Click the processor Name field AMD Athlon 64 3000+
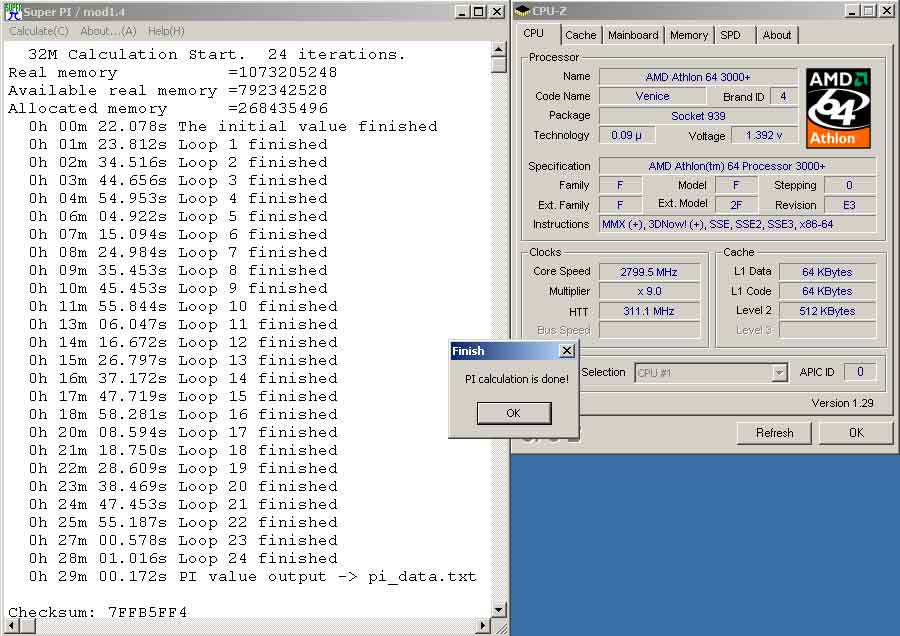Viewport: 900px width, 636px height. point(698,77)
